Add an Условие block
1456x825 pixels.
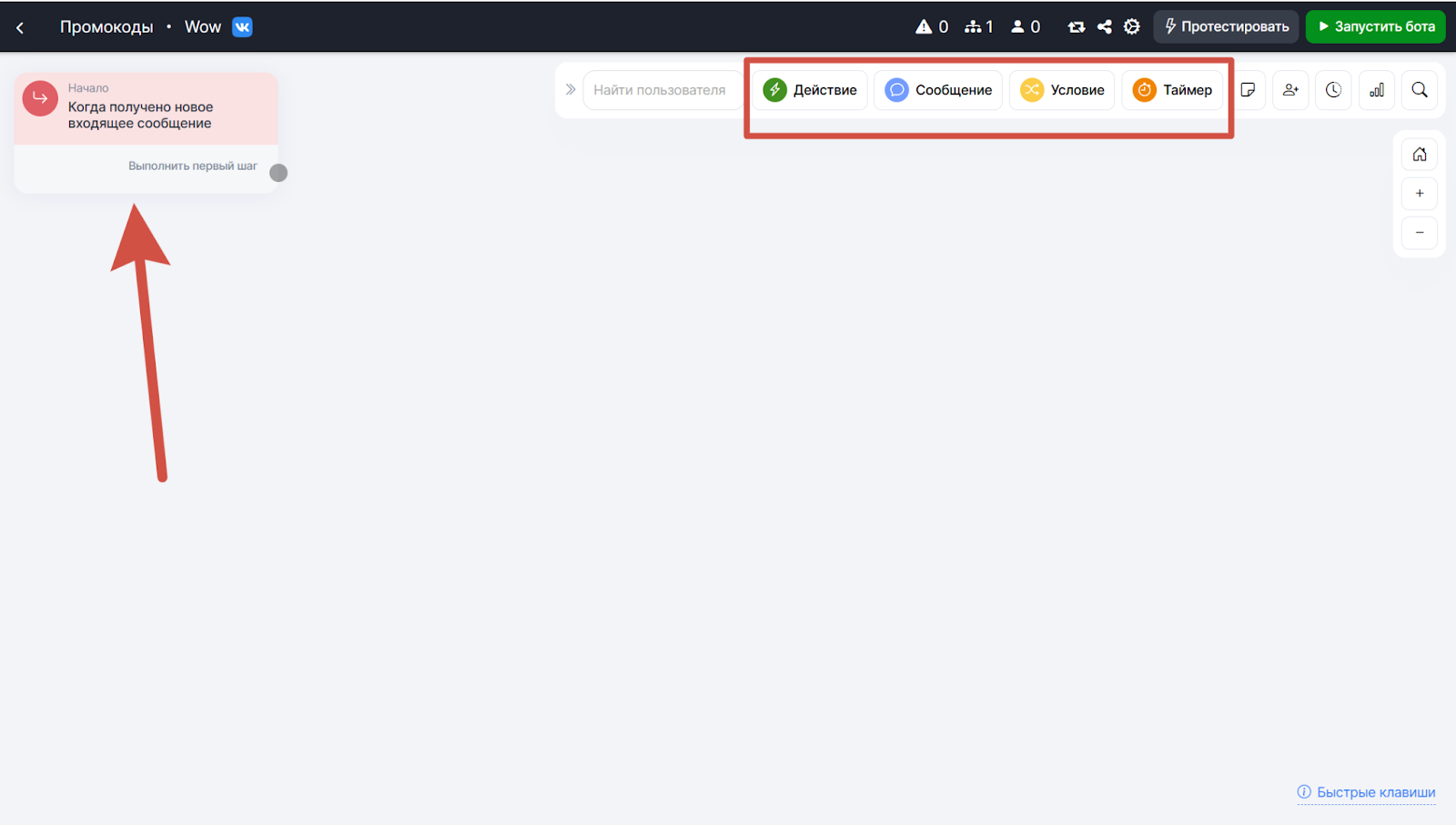point(1062,90)
